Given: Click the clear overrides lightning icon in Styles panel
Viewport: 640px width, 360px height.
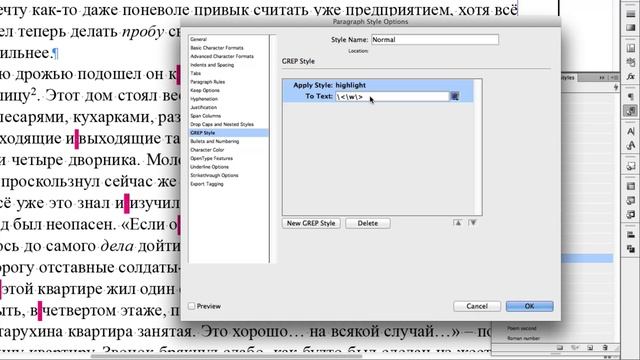Looking at the screenshot, I should [616, 87].
